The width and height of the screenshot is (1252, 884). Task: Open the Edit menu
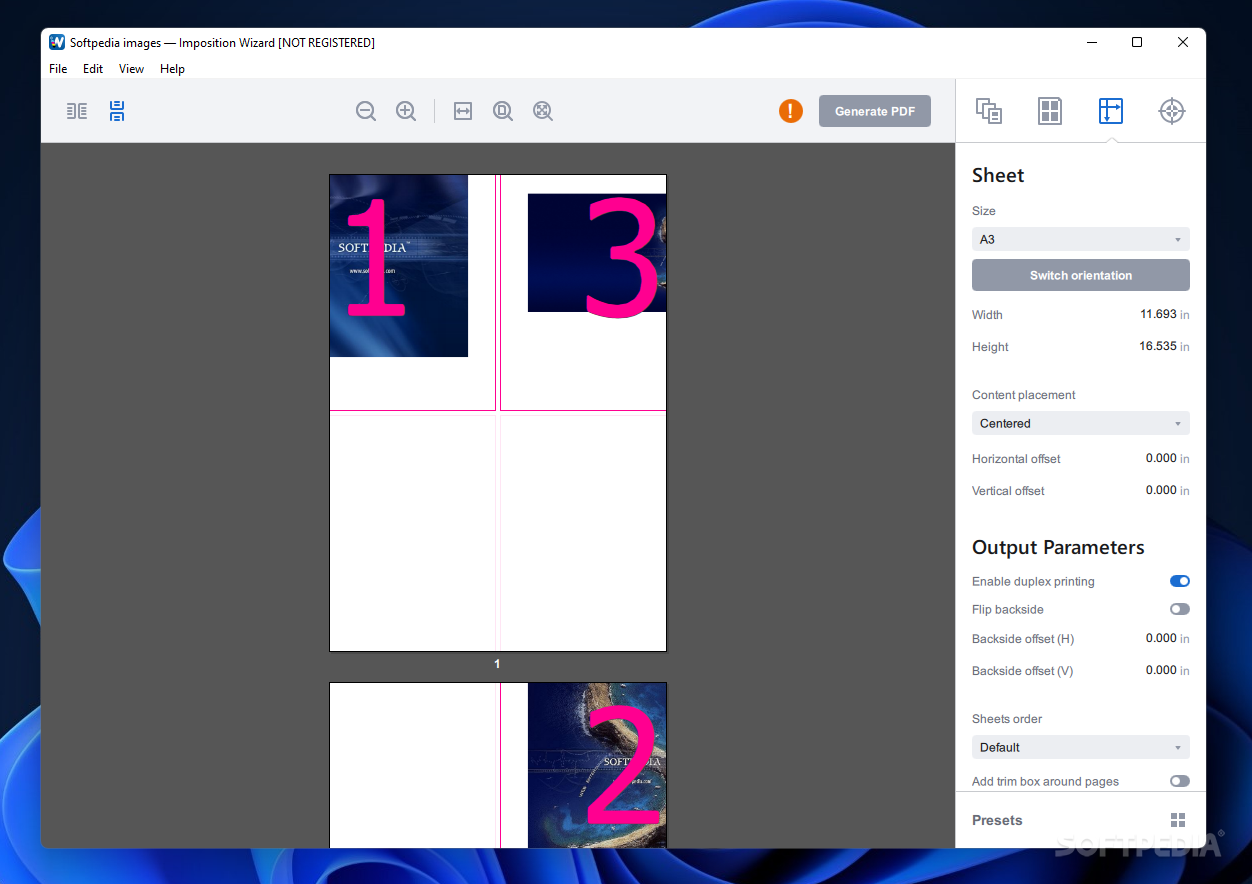tap(93, 69)
